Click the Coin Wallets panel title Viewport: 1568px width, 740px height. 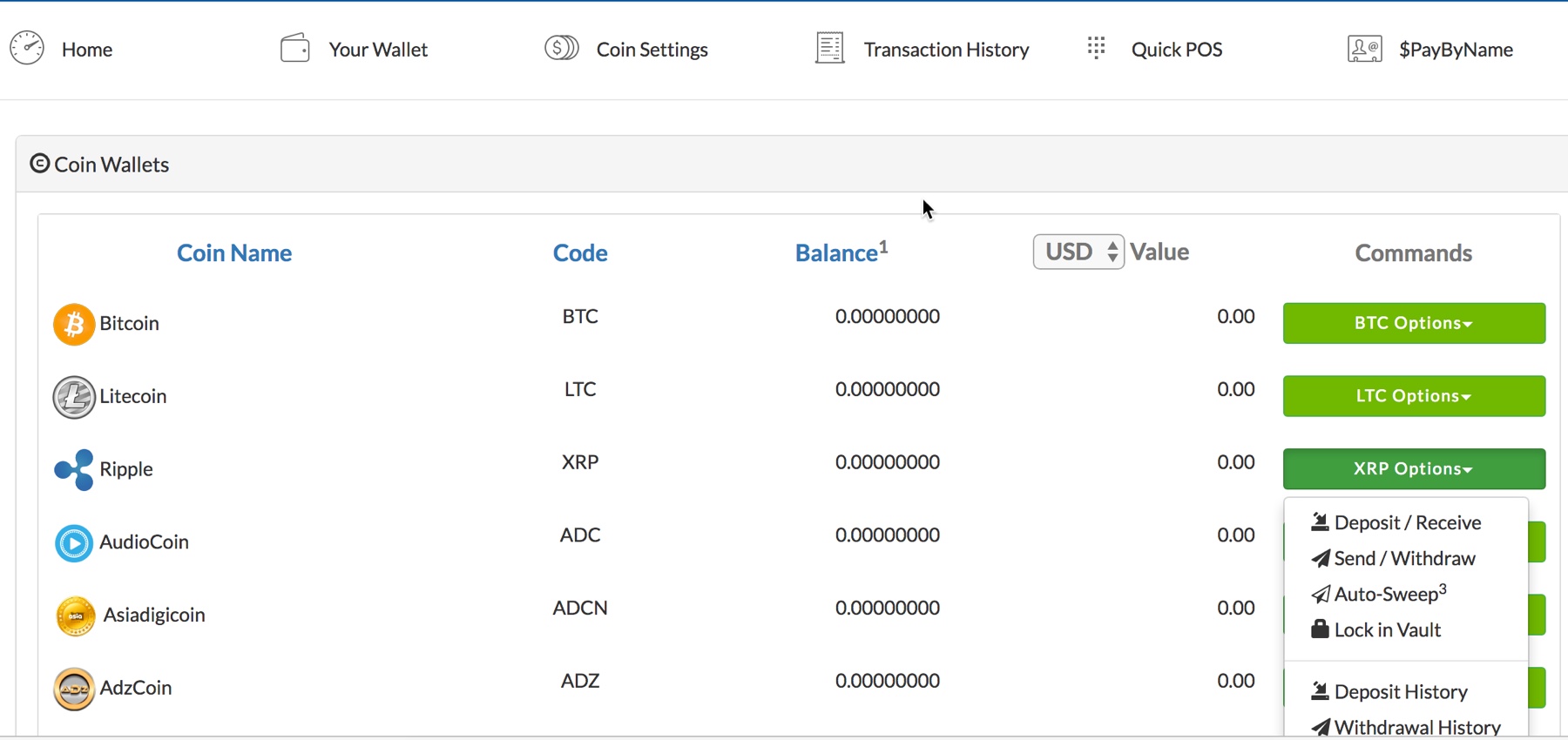pos(112,165)
